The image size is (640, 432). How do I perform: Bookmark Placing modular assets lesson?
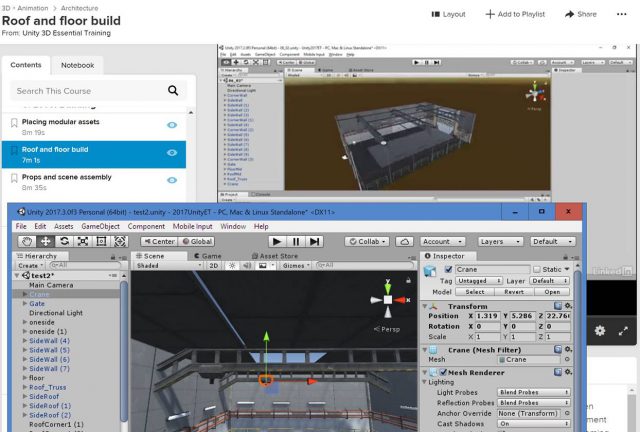[14, 122]
